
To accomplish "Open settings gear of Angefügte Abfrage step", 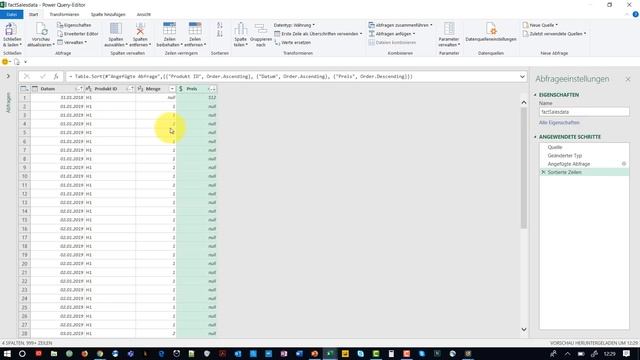I will (x=624, y=164).
